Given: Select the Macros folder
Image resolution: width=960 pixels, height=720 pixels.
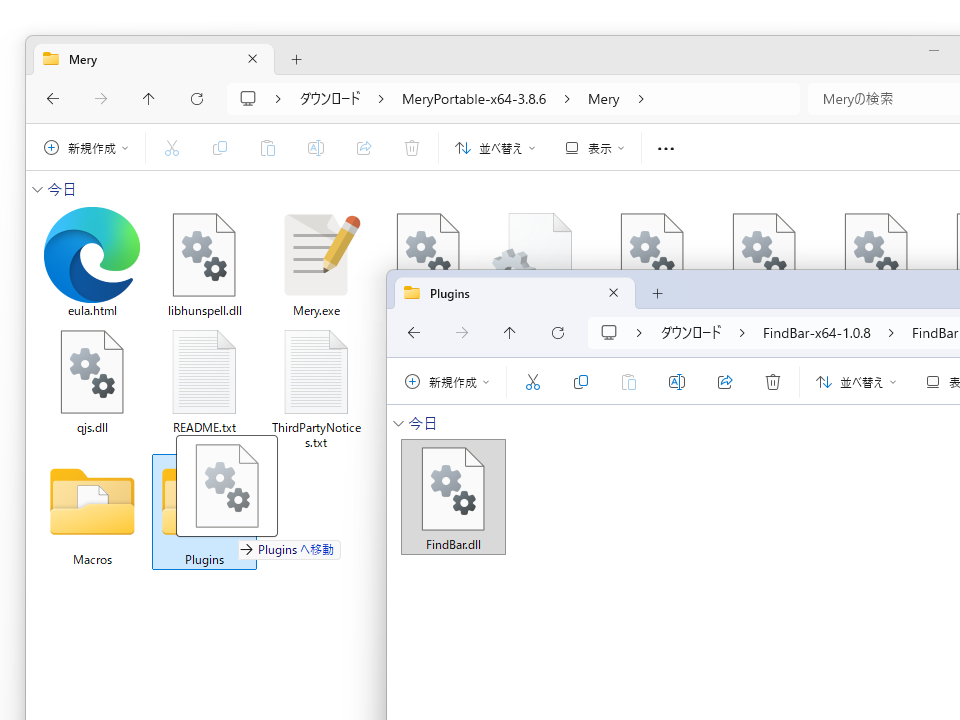Looking at the screenshot, I should point(92,516).
